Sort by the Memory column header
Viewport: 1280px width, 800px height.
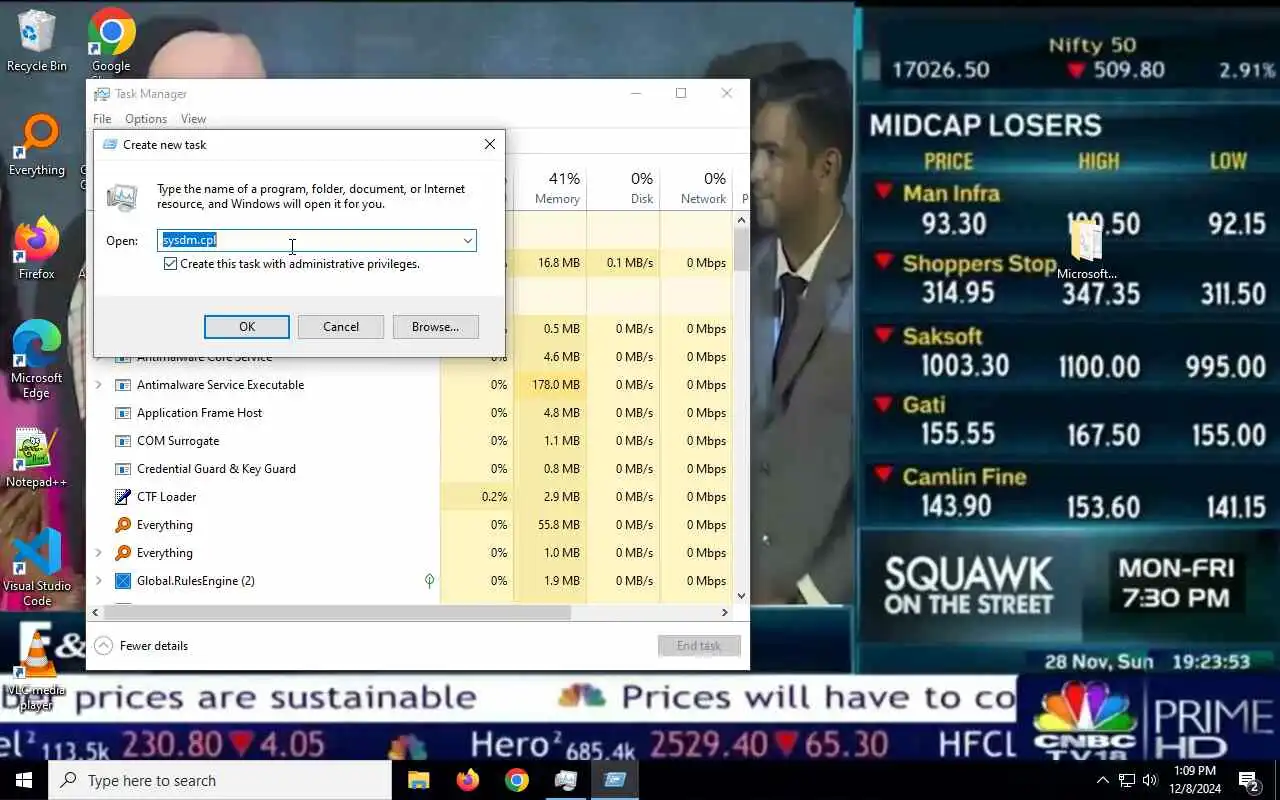pyautogui.click(x=550, y=187)
